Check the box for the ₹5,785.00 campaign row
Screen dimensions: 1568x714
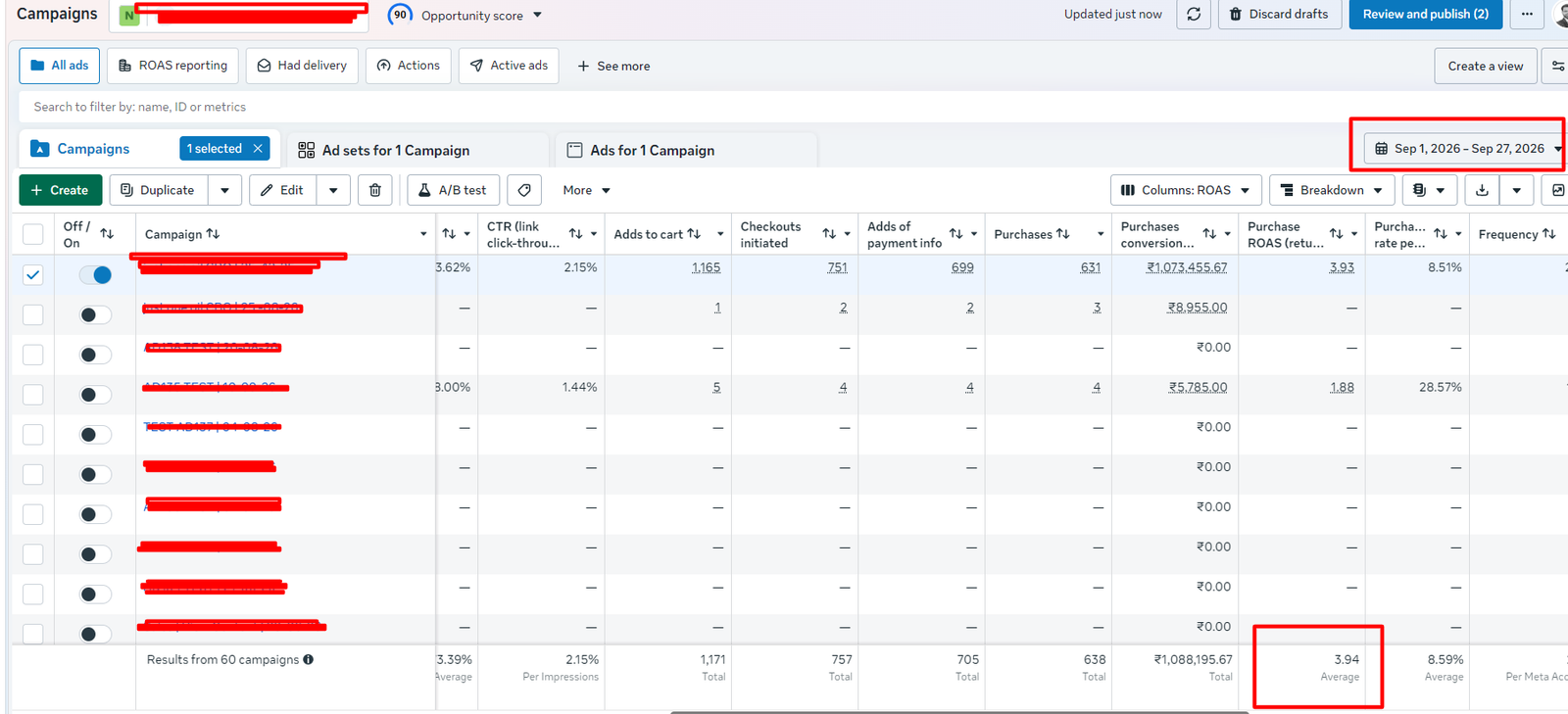click(33, 395)
